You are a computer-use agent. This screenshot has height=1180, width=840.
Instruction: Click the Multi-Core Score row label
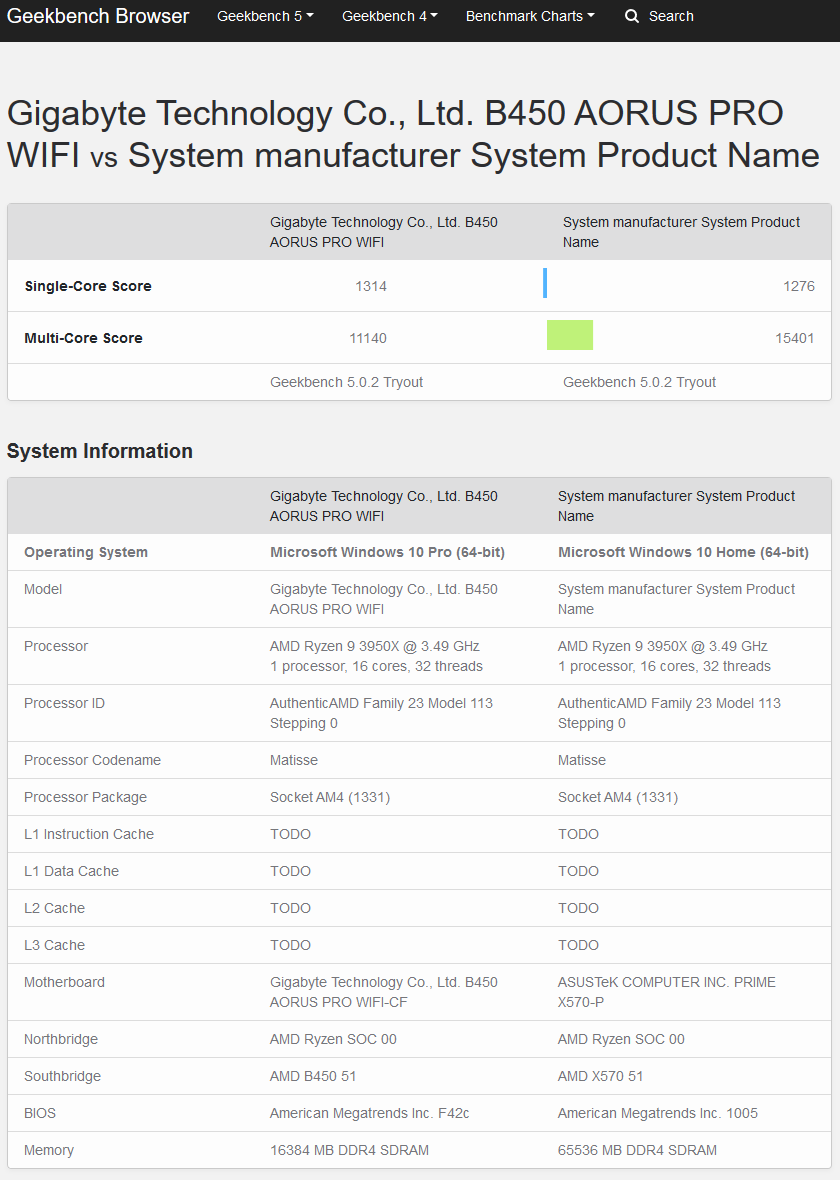click(84, 338)
